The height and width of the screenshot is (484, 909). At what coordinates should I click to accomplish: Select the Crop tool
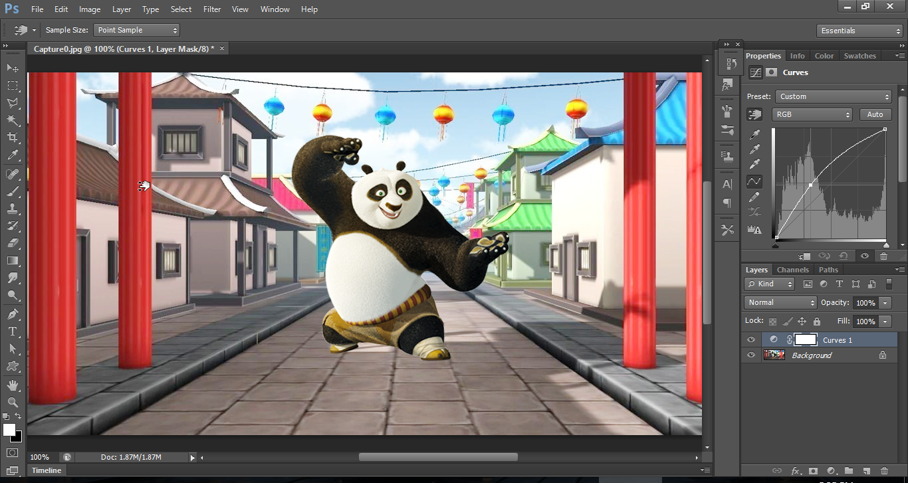click(13, 138)
